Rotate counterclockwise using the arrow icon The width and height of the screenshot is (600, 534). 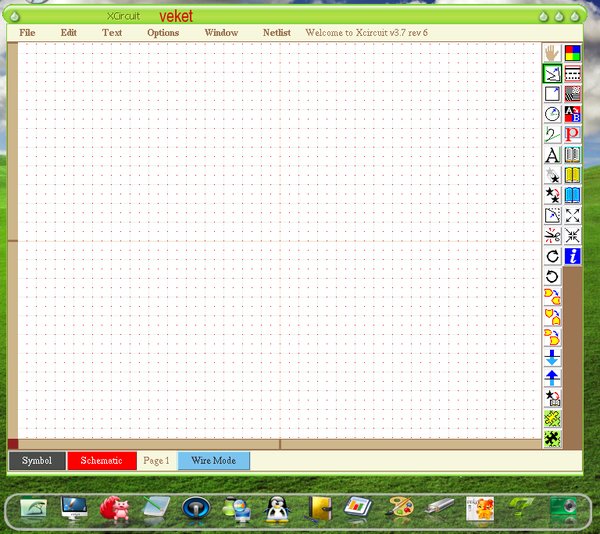(x=552, y=277)
